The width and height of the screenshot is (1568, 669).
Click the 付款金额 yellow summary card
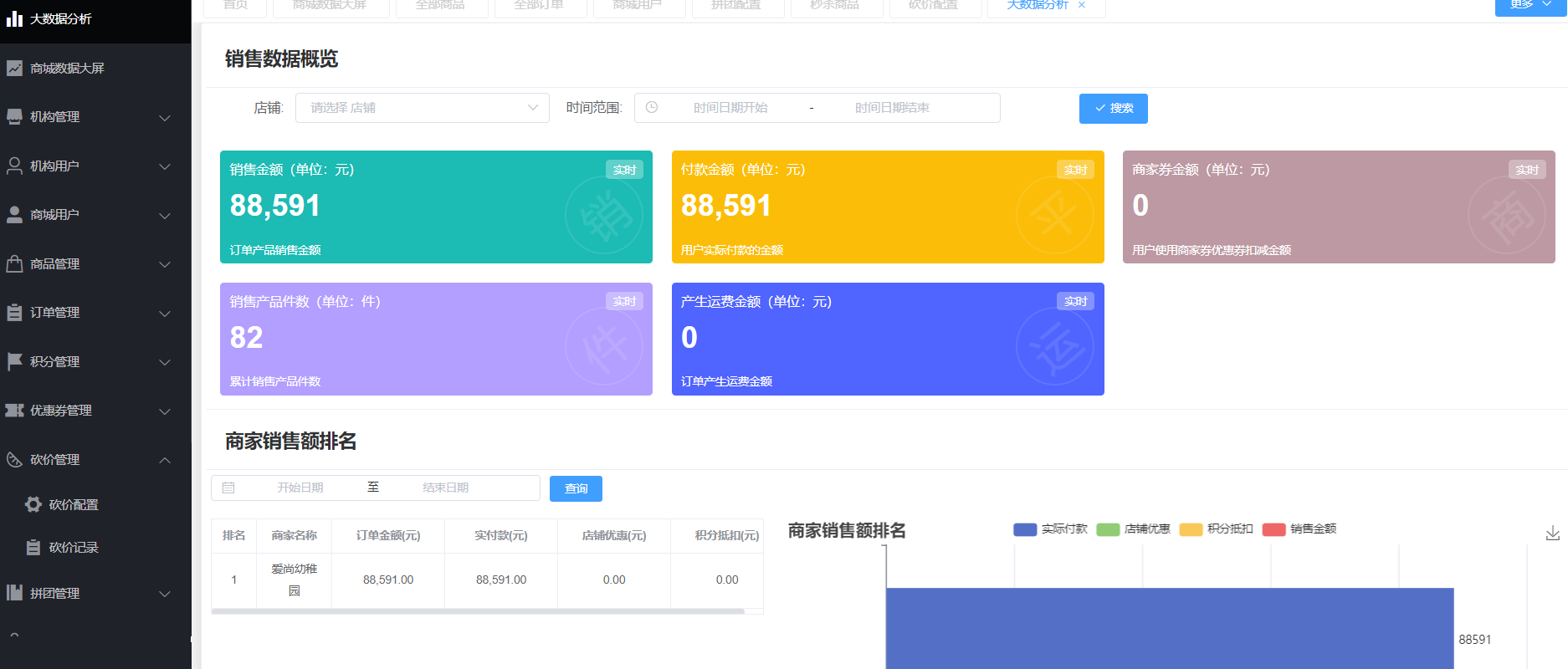pyautogui.click(x=888, y=207)
